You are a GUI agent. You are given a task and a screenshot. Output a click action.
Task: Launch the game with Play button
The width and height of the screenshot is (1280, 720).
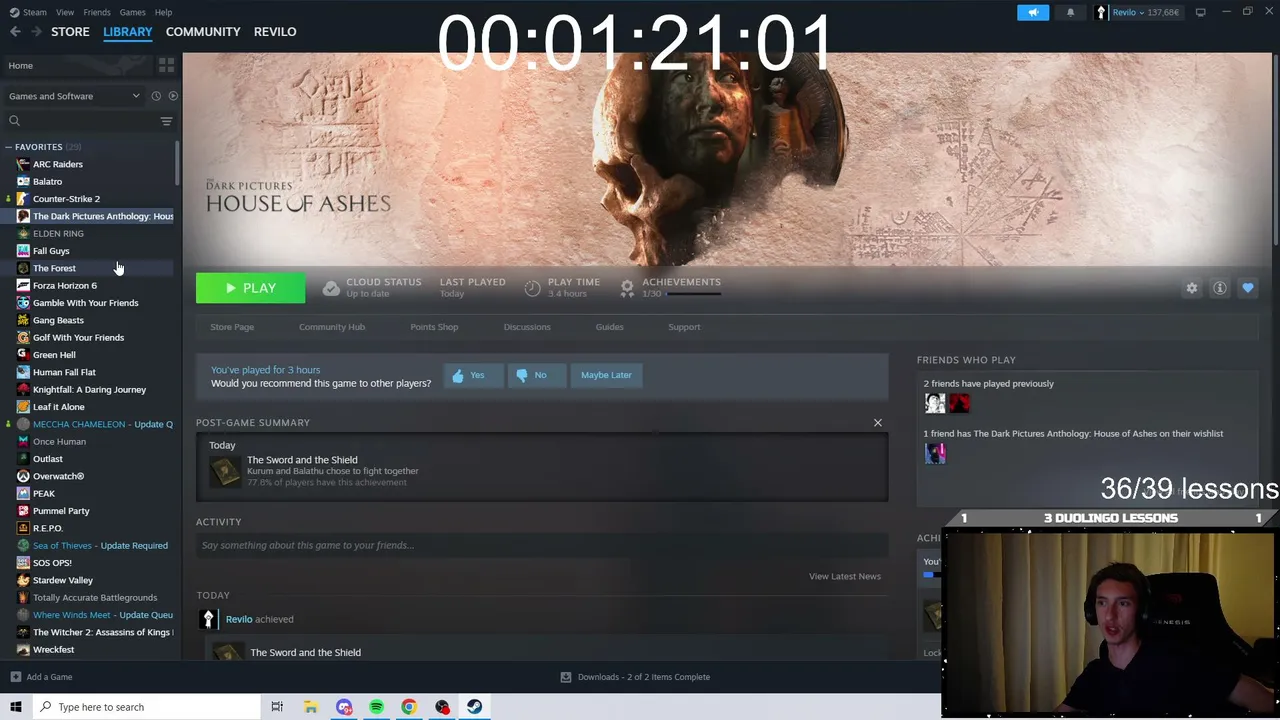point(250,288)
